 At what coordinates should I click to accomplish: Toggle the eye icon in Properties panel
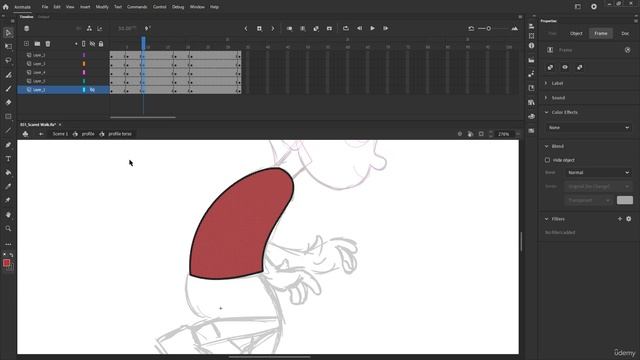pos(565,67)
